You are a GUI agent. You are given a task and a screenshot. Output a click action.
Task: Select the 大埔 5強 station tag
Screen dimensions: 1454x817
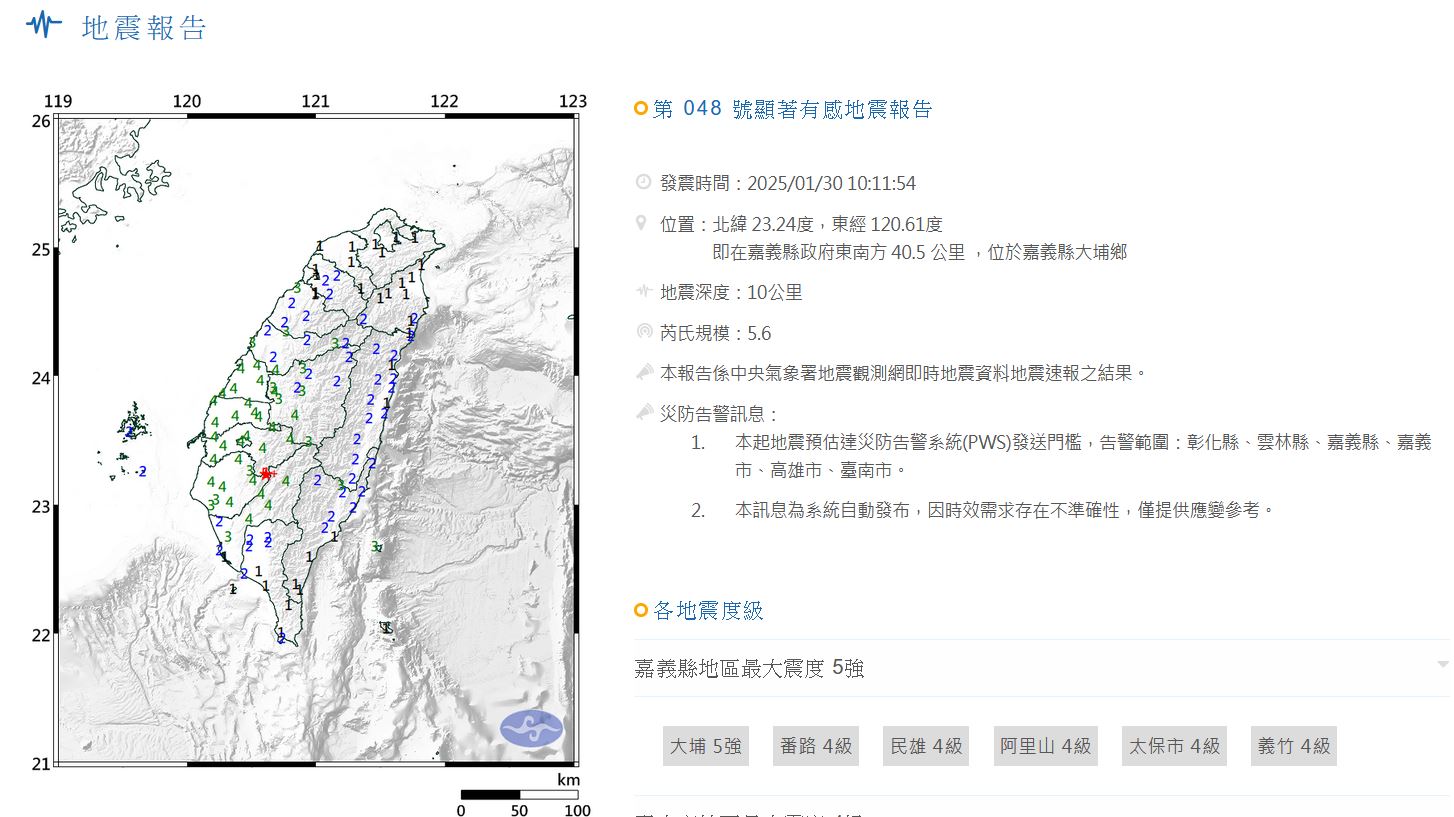(x=705, y=746)
